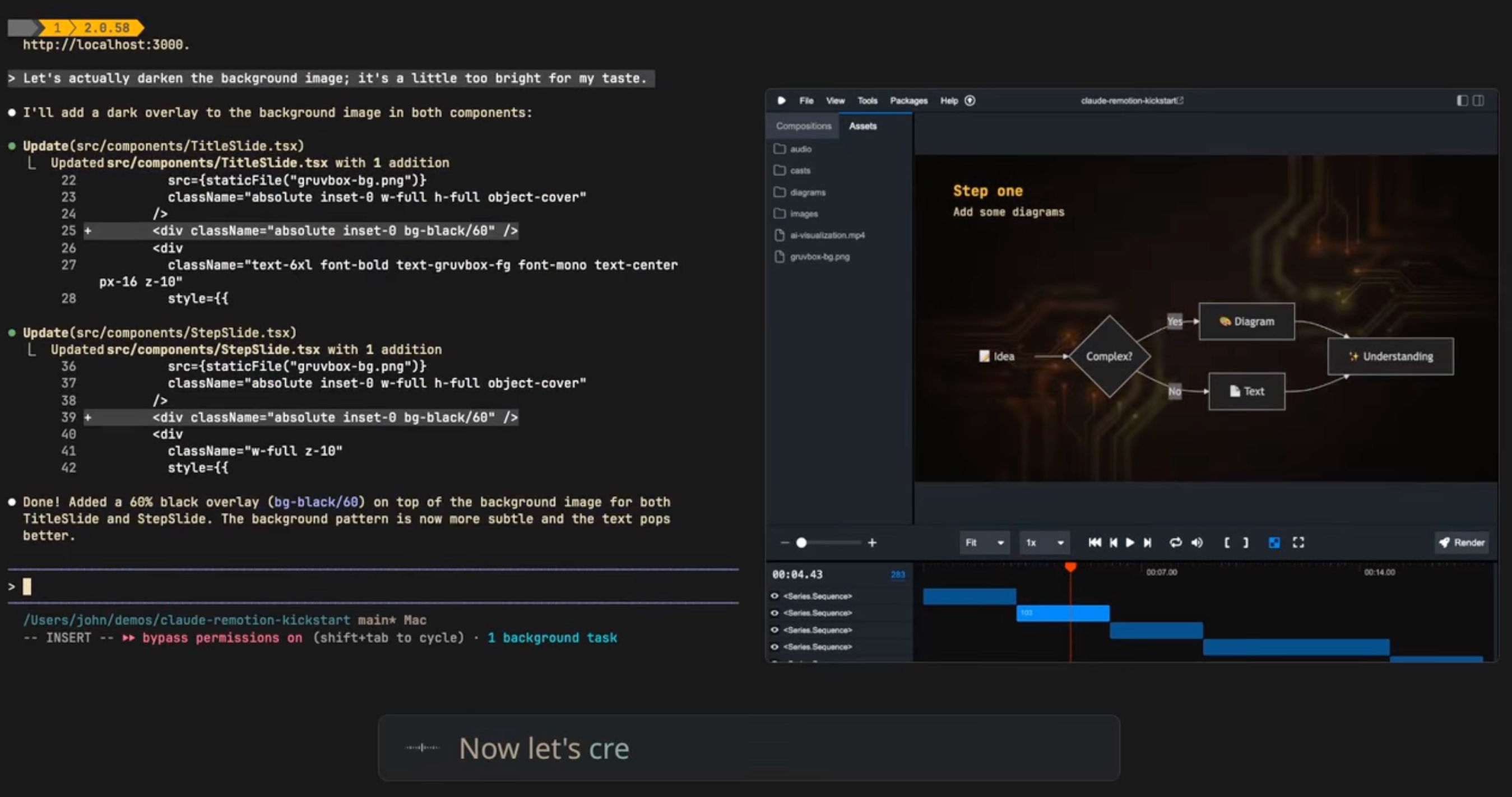Click the zoom-in plus icon on the timeline
1512x797 pixels.
(872, 543)
